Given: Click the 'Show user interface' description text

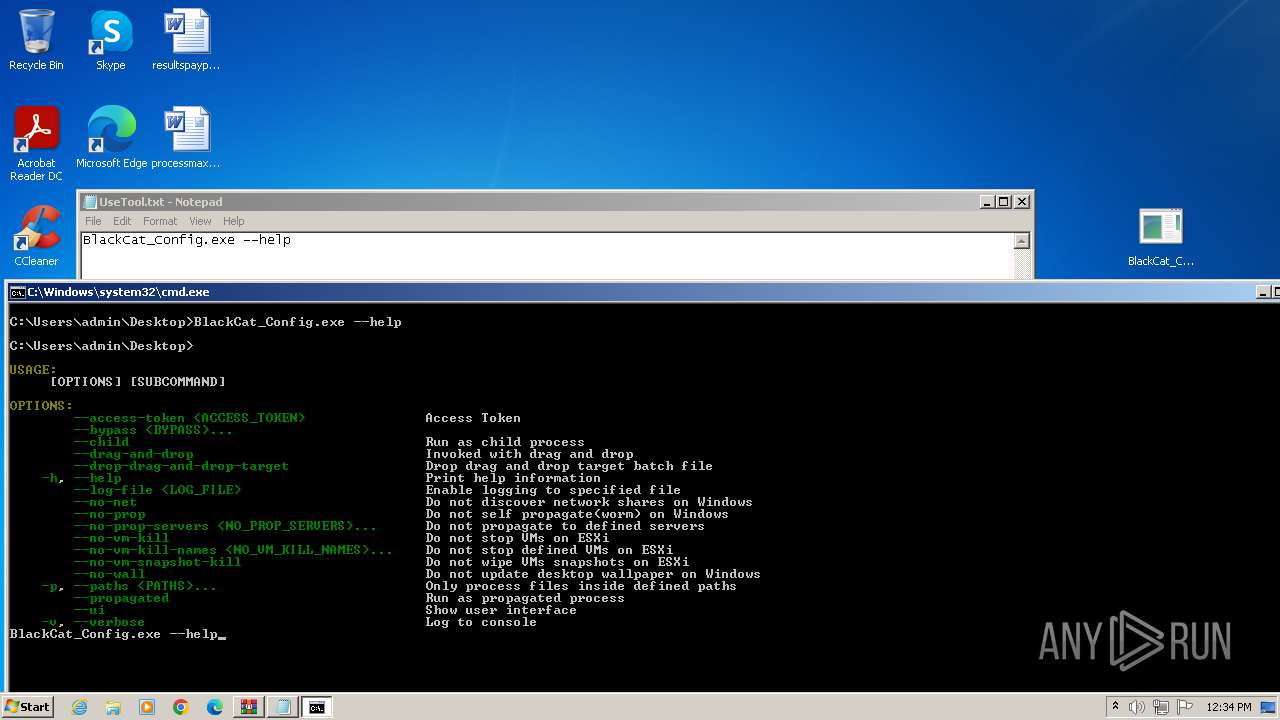Looking at the screenshot, I should 501,610.
